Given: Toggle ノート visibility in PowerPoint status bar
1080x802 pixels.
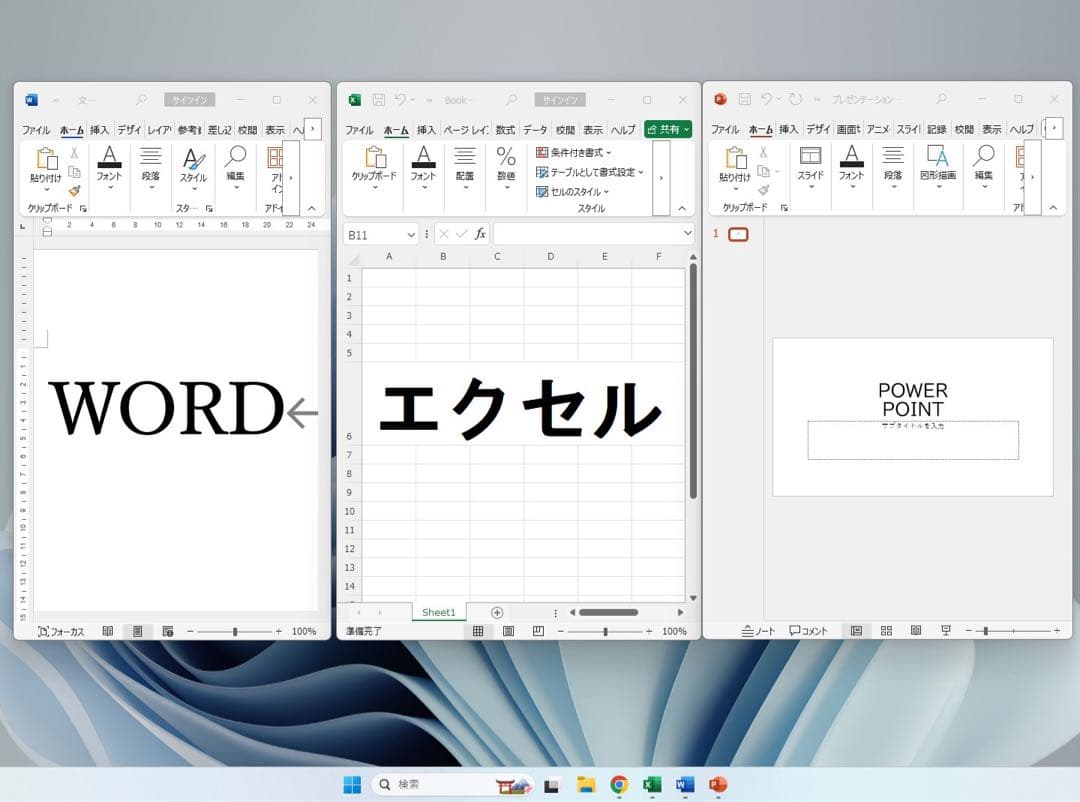Looking at the screenshot, I should pyautogui.click(x=758, y=631).
